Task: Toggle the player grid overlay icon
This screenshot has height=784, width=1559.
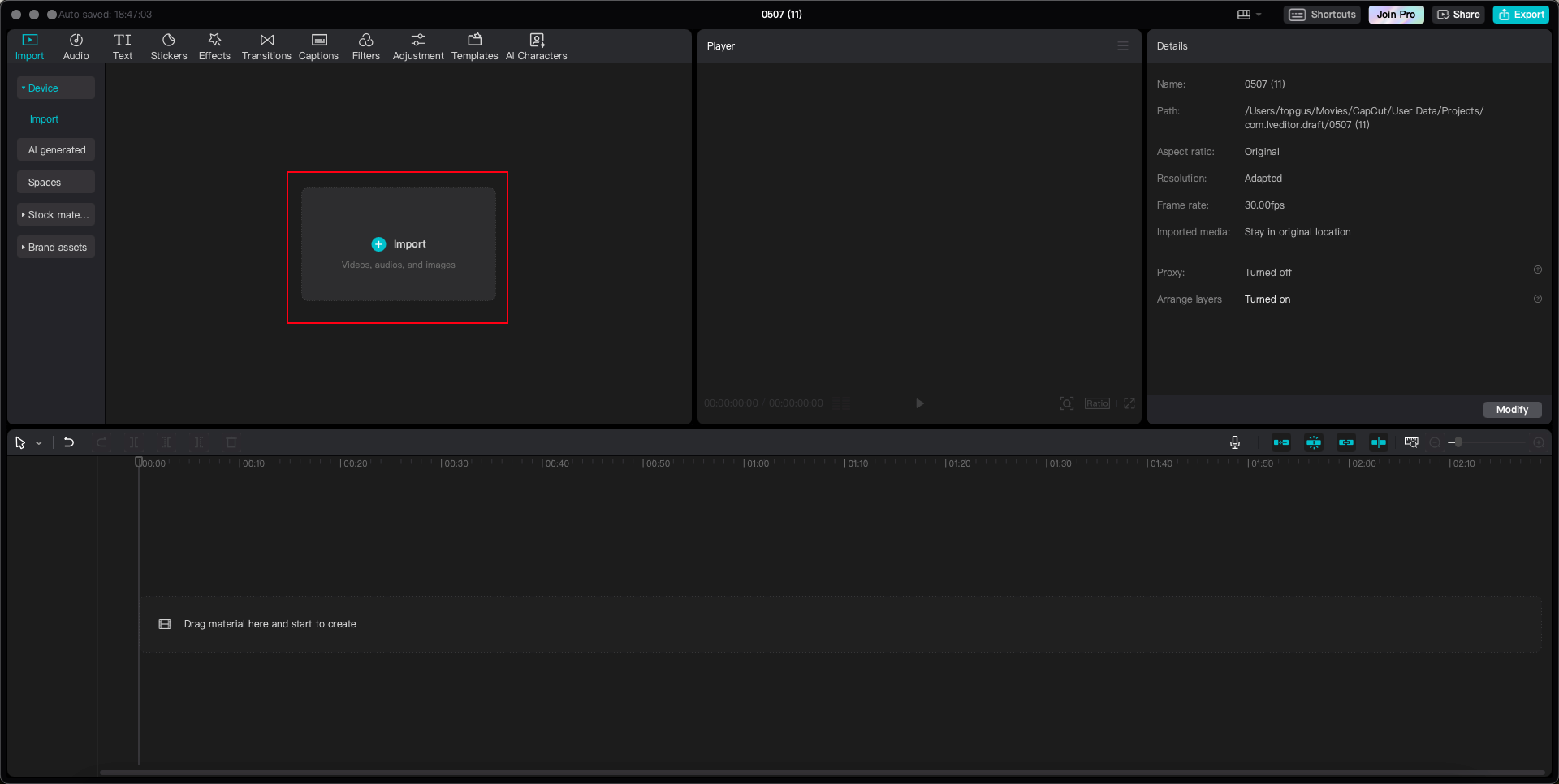Action: pos(842,403)
